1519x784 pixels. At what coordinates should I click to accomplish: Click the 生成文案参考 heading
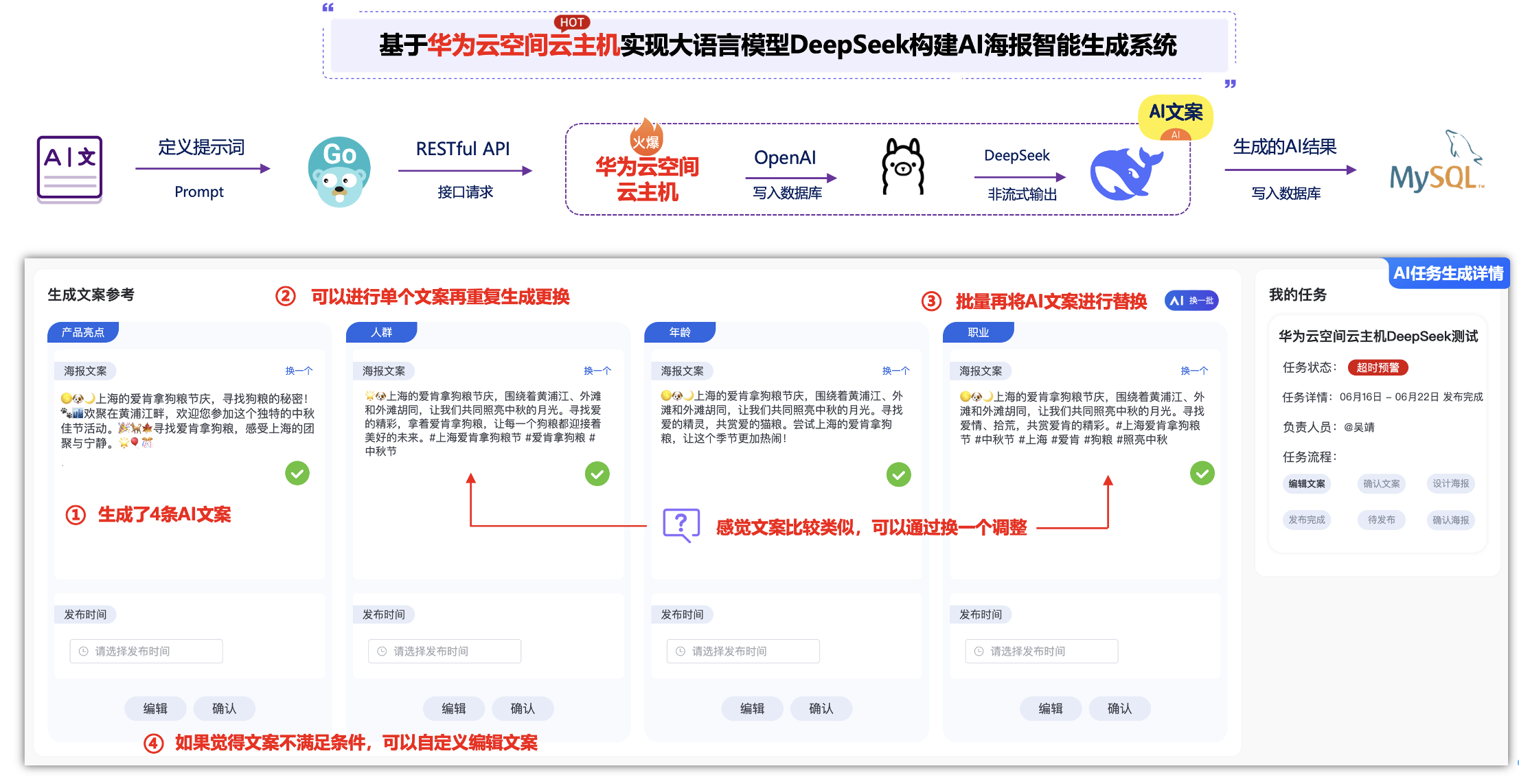click(x=91, y=295)
